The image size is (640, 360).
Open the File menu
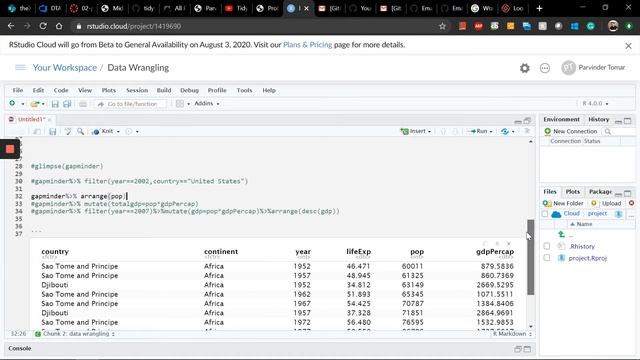[18, 90]
